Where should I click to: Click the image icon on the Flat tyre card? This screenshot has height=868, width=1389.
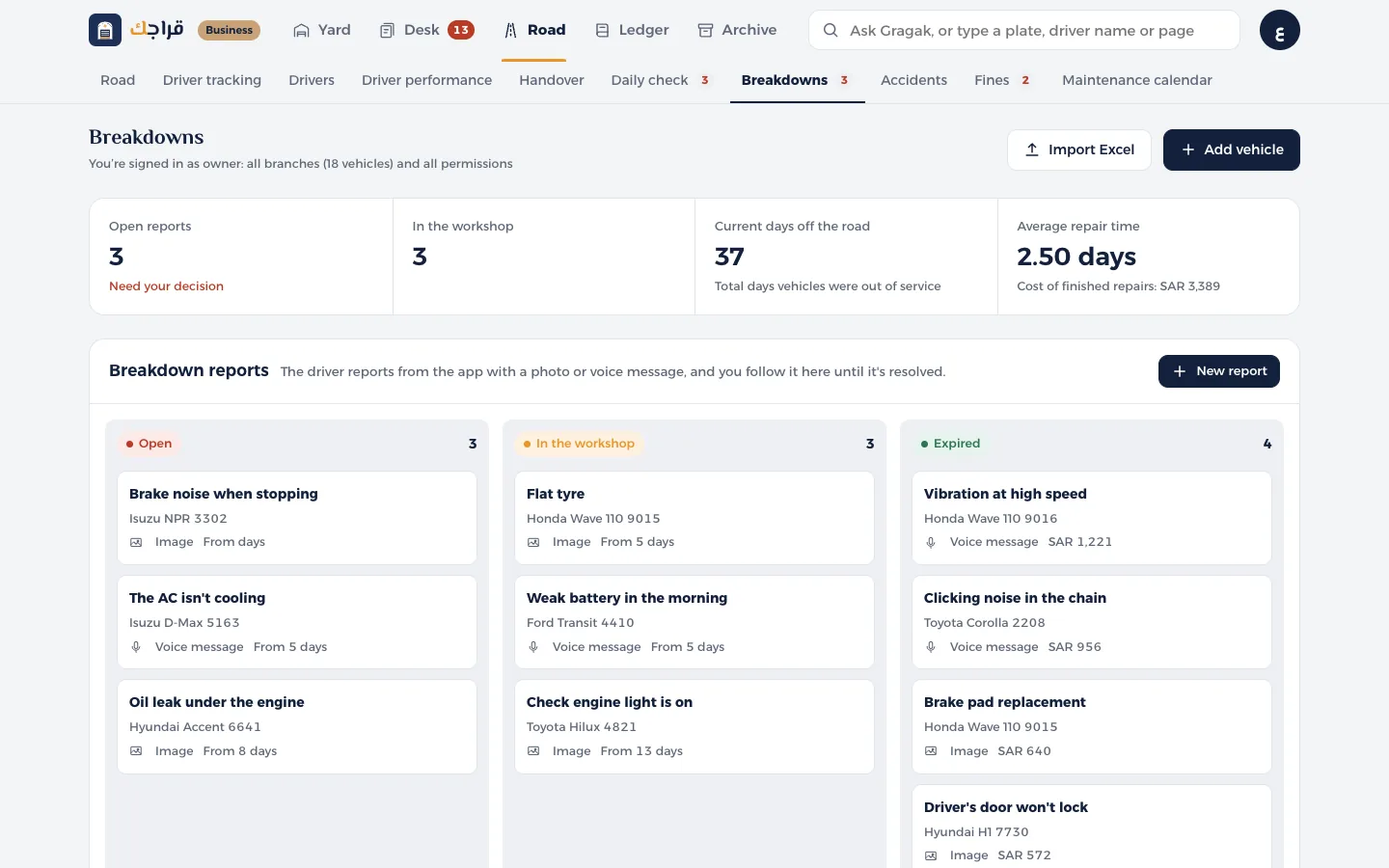533,542
